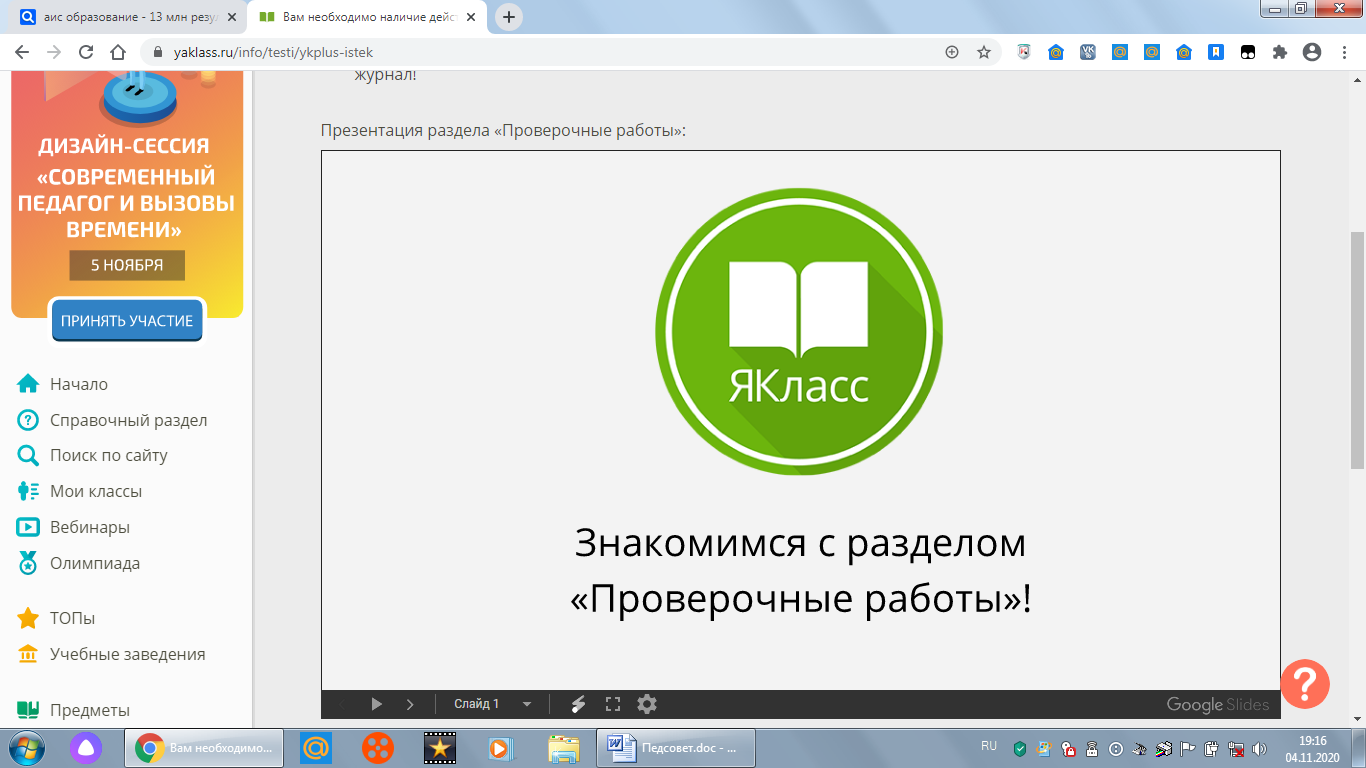Click the 19:16 clock in the tray

click(x=1313, y=740)
